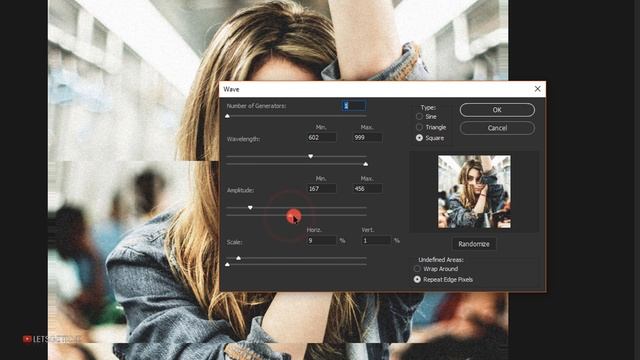Click the Amplitude minimum slider handle
The height and width of the screenshot is (360, 640).
250,208
